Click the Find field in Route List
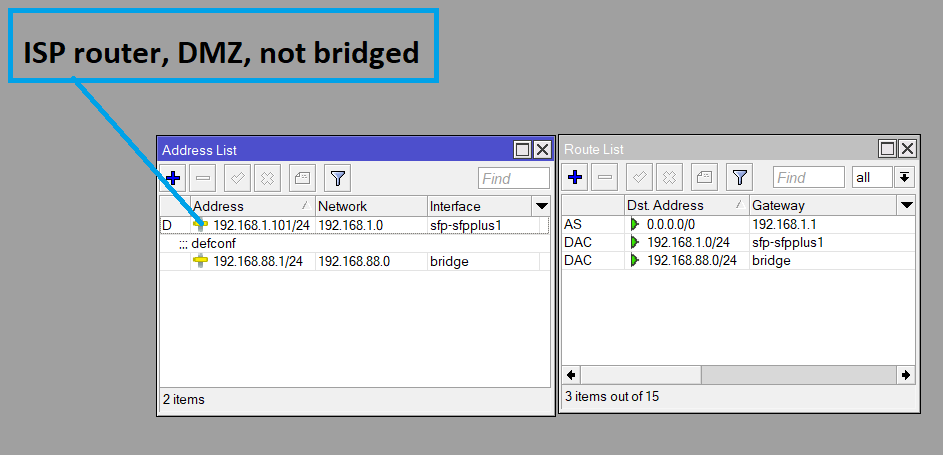Viewport: 943px width, 455px height. [809, 177]
